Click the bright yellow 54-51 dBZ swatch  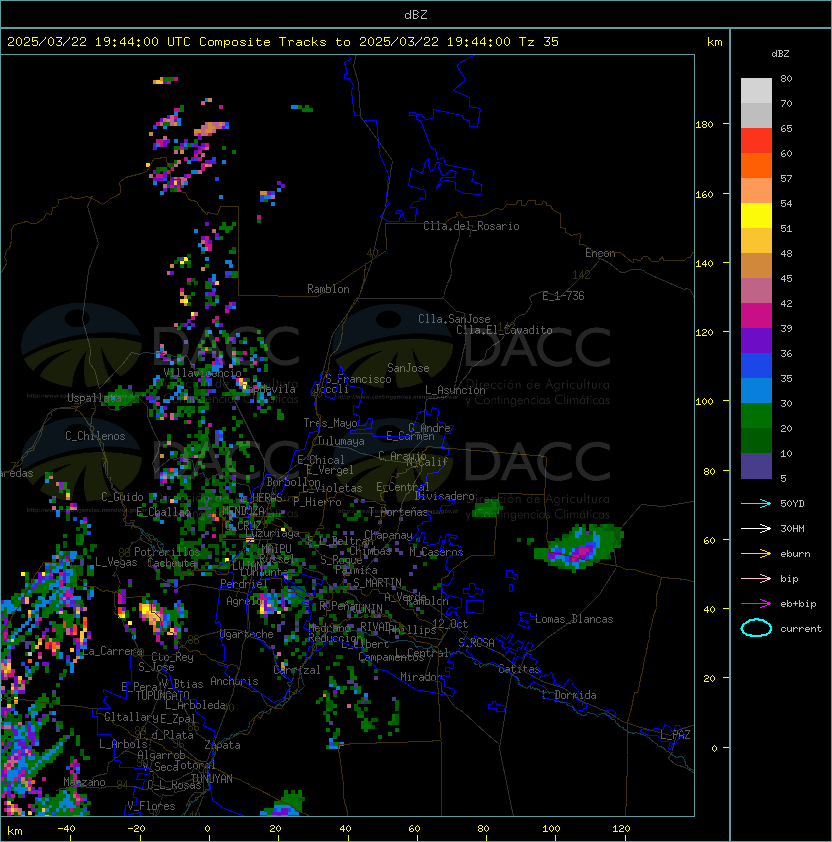(756, 216)
